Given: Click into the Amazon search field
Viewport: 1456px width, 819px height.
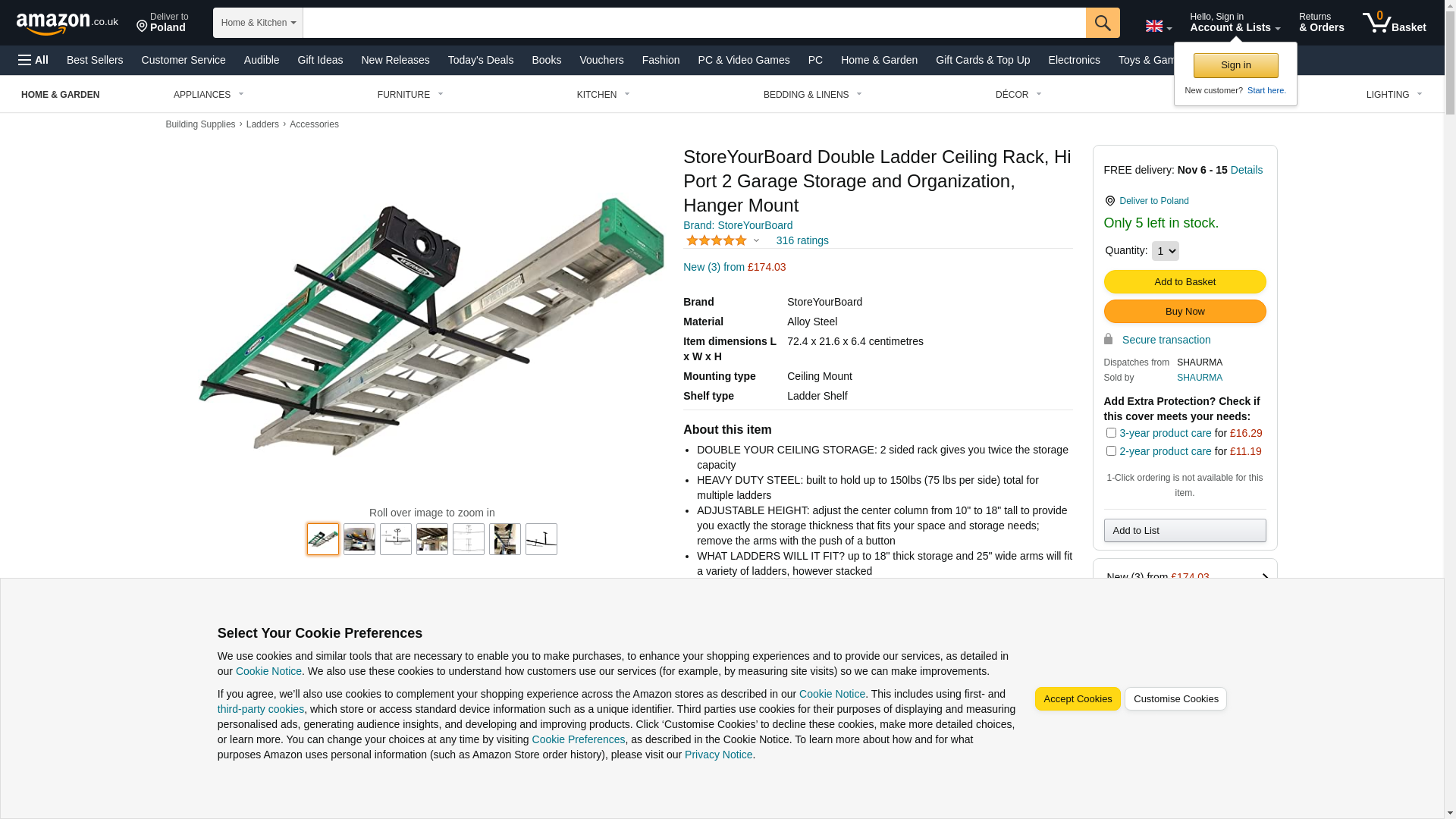Looking at the screenshot, I should tap(694, 23).
